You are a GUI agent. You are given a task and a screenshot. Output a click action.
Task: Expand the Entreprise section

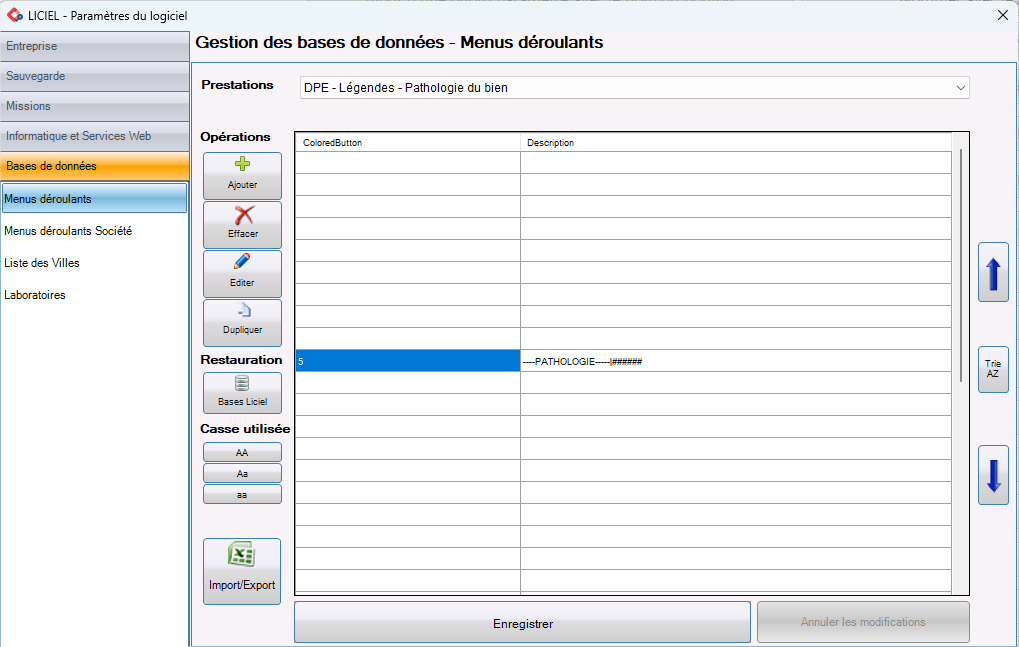(x=94, y=46)
